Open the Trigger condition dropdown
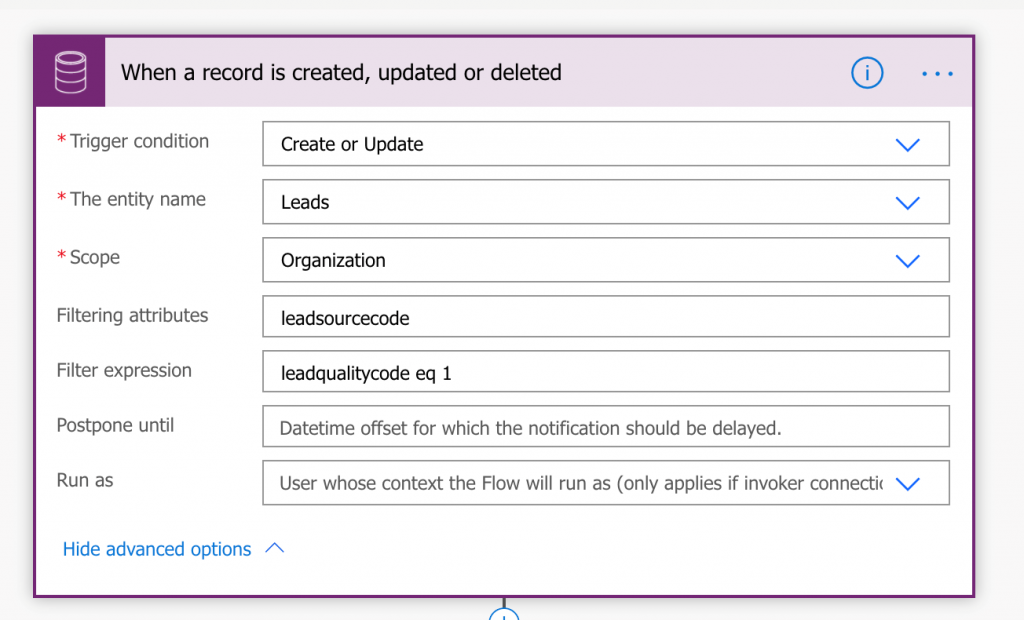Viewport: 1024px width, 620px height. (908, 143)
